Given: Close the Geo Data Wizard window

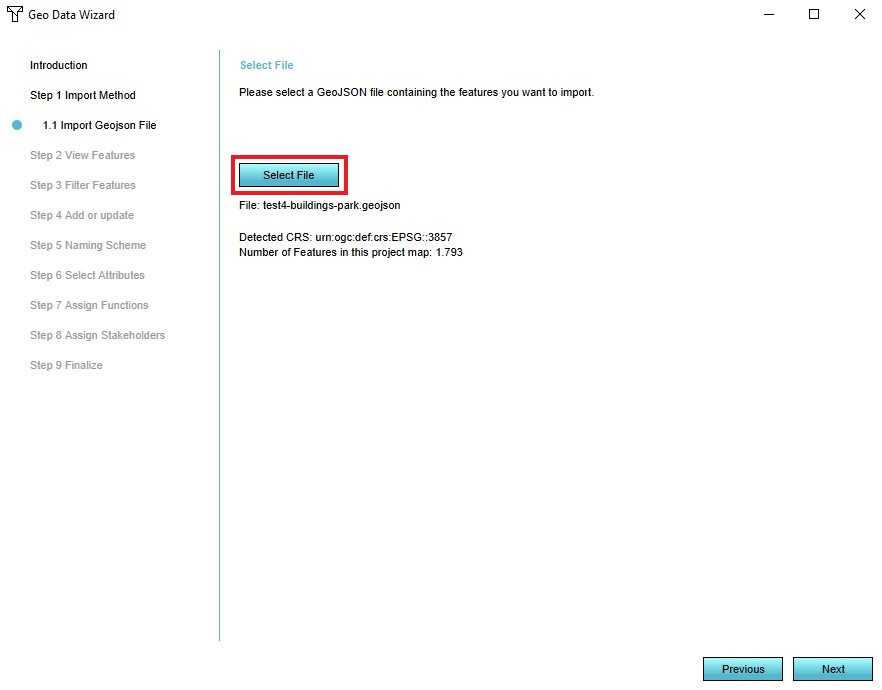Looking at the screenshot, I should [859, 15].
